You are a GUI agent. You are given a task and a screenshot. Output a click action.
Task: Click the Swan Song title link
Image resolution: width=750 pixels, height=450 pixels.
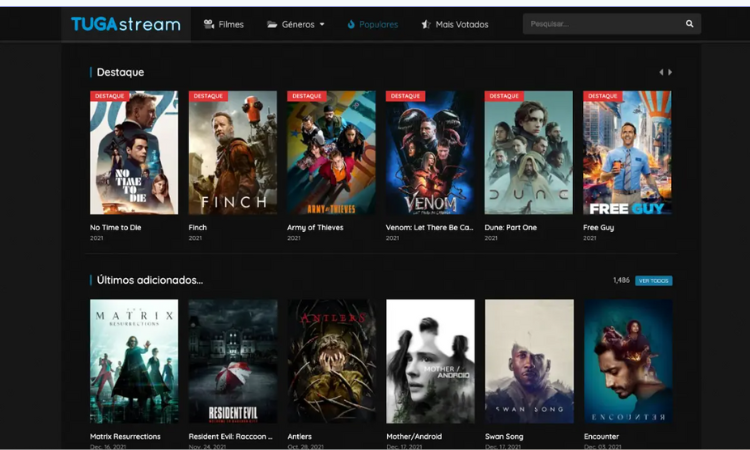504,437
